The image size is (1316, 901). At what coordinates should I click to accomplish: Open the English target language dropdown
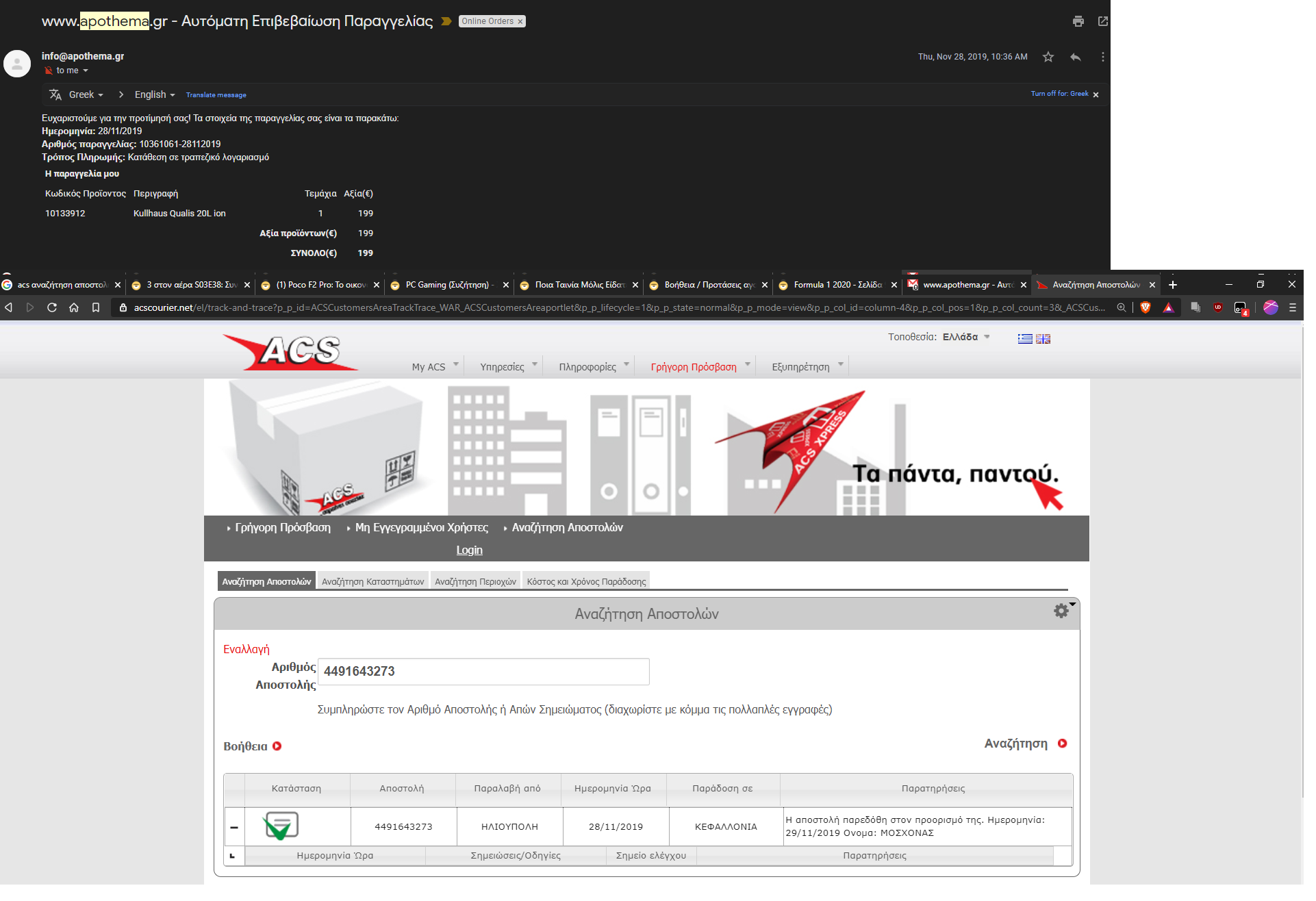(155, 94)
